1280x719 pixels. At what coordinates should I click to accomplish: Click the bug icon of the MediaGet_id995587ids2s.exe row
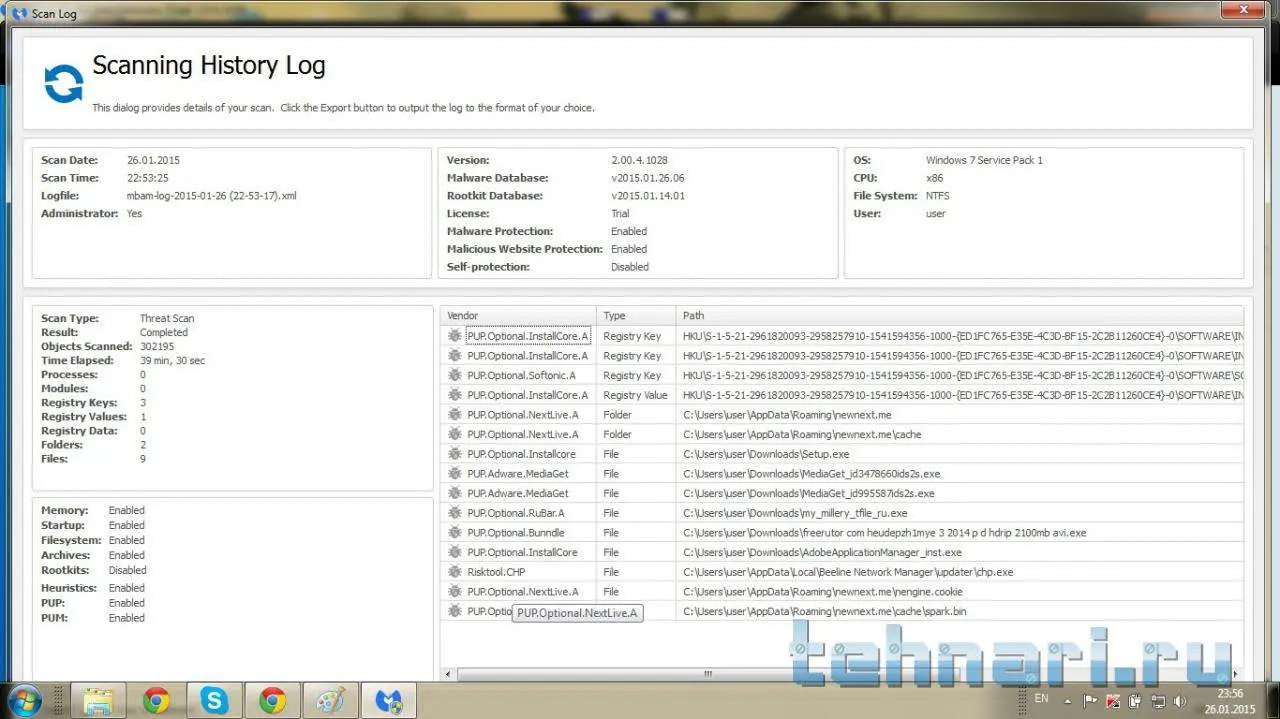coord(455,493)
